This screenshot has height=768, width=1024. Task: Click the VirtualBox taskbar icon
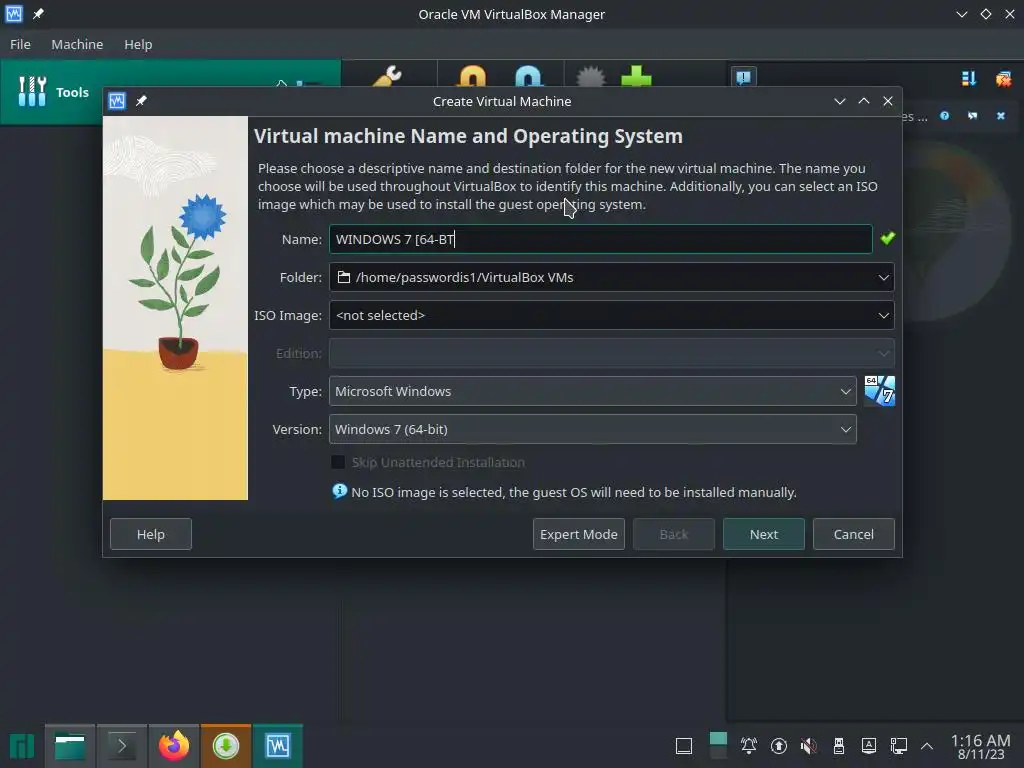tap(278, 746)
